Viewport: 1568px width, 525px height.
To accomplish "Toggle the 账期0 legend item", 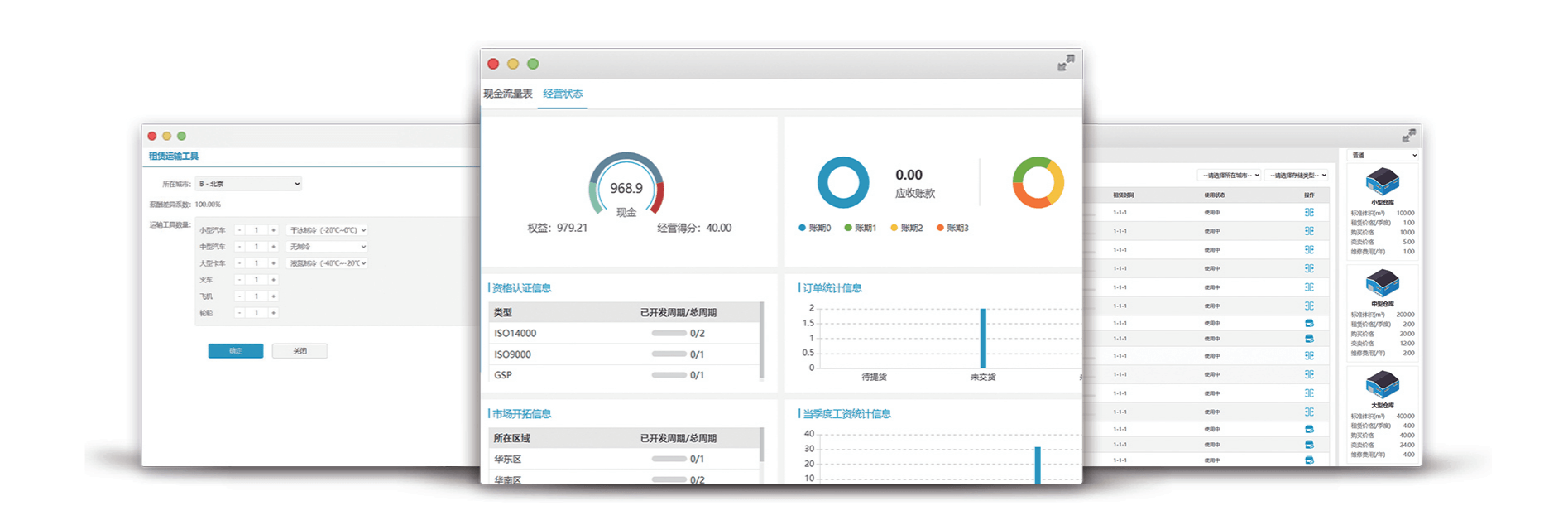I will (815, 228).
